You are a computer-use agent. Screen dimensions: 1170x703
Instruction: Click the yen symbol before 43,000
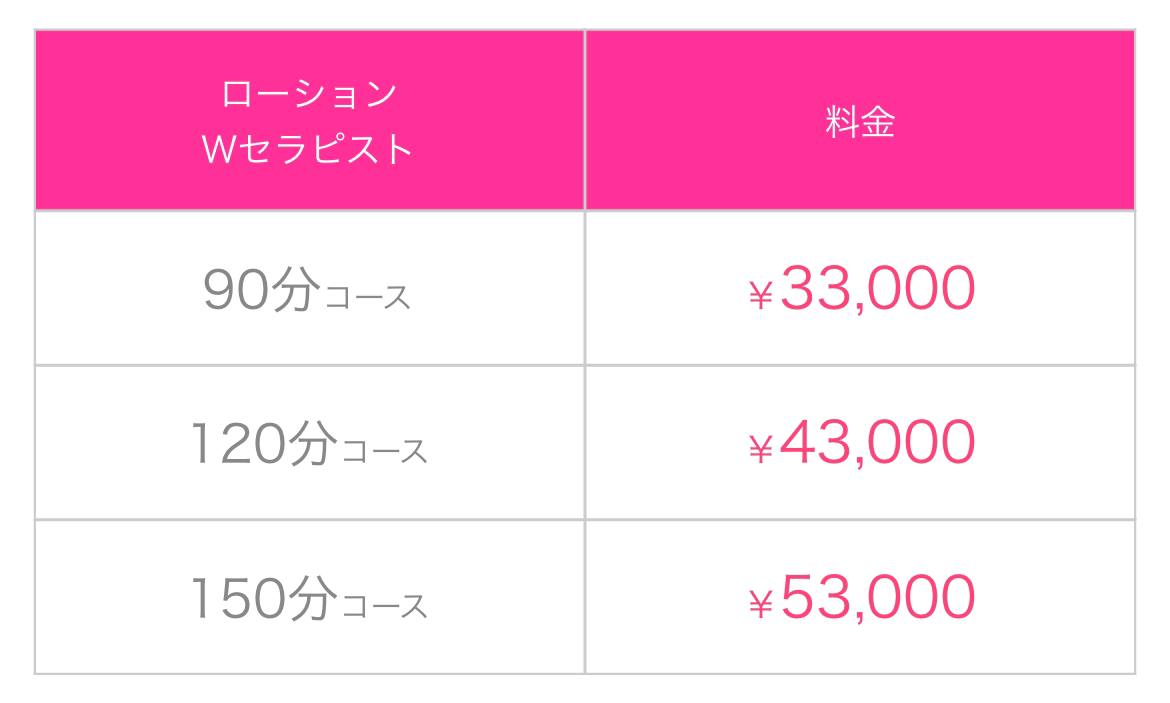(x=760, y=449)
